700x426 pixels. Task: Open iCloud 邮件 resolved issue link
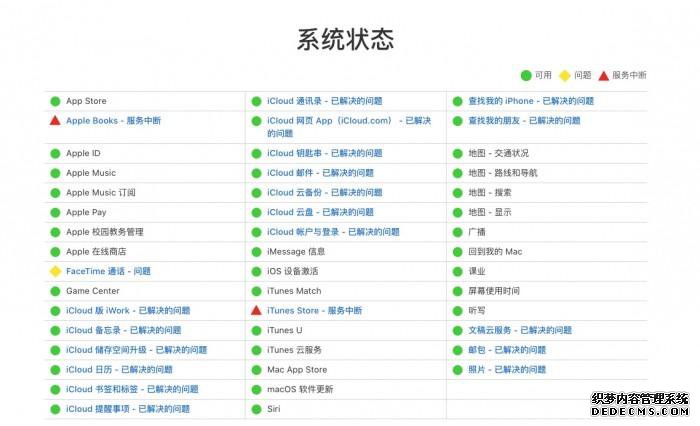pyautogui.click(x=321, y=173)
